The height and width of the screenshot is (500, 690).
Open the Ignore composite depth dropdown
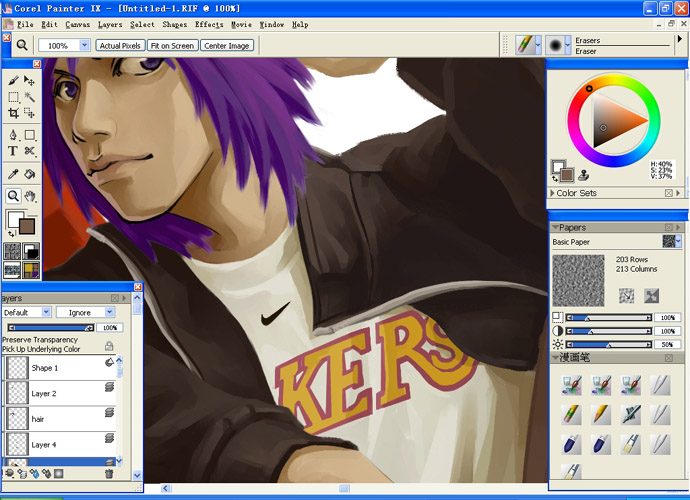[110, 312]
